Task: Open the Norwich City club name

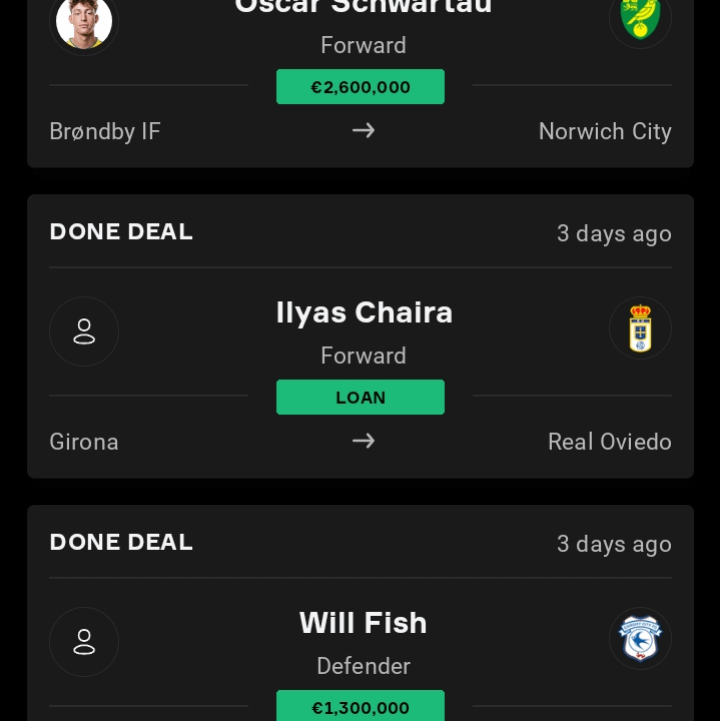Action: 604,132
